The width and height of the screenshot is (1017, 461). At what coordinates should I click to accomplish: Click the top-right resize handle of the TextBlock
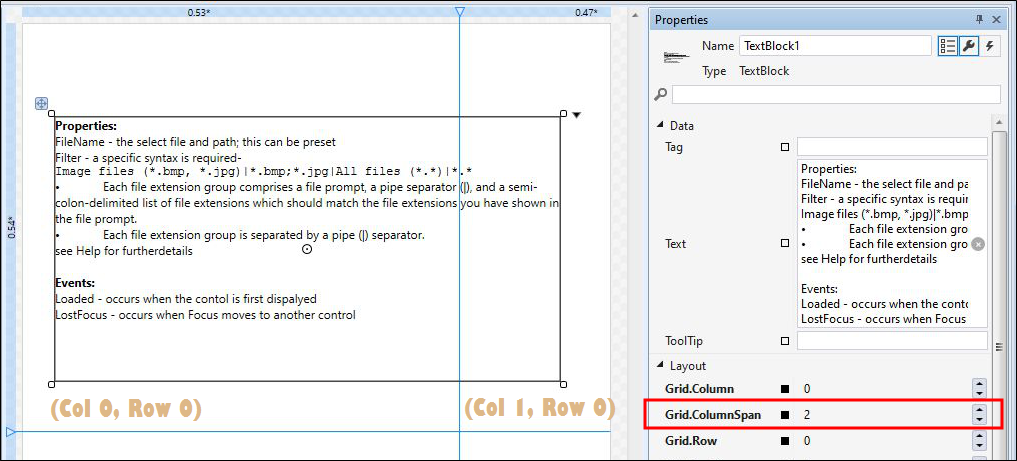pyautogui.click(x=563, y=113)
